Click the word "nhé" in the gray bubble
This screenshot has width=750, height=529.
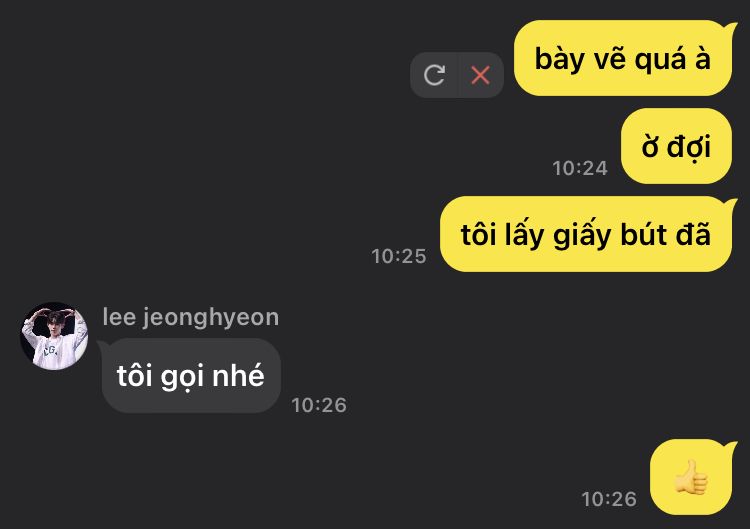pyautogui.click(x=238, y=375)
